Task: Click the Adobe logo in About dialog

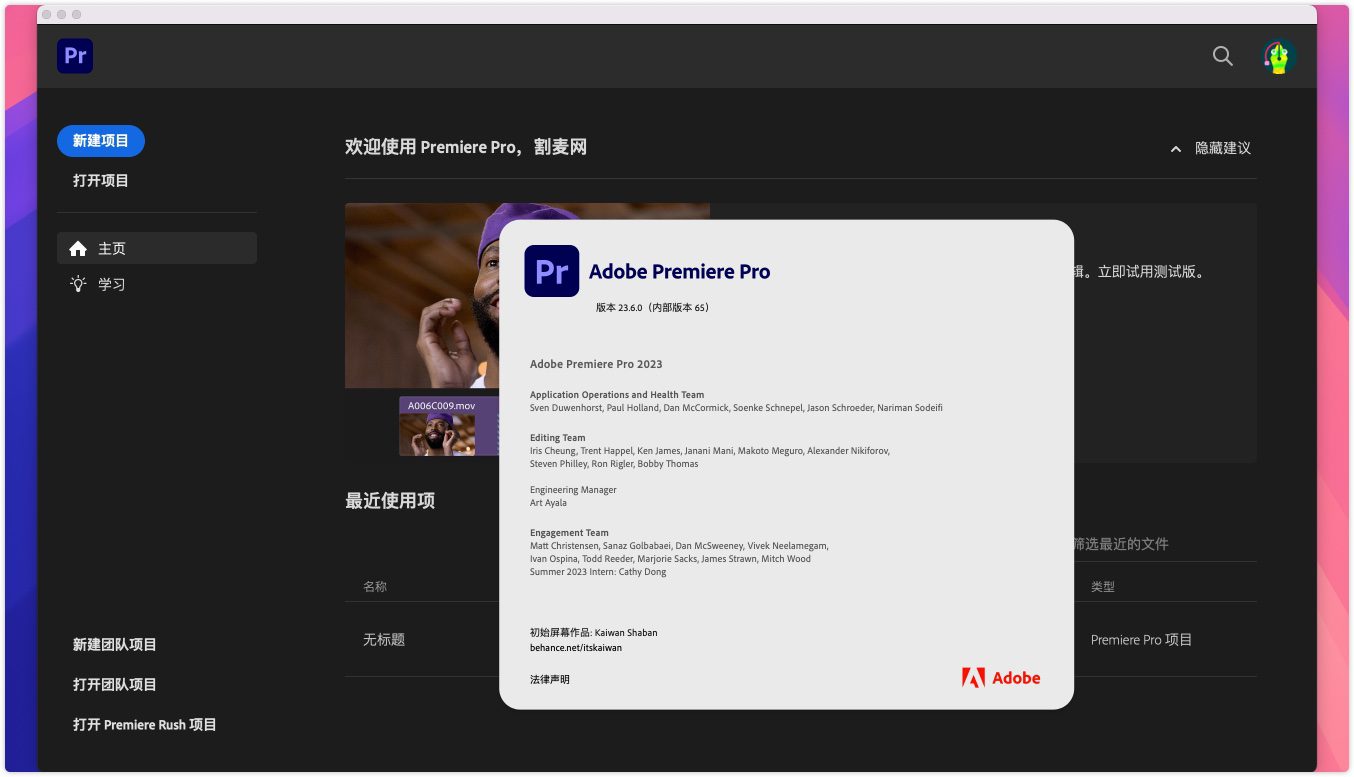Action: coord(1001,678)
